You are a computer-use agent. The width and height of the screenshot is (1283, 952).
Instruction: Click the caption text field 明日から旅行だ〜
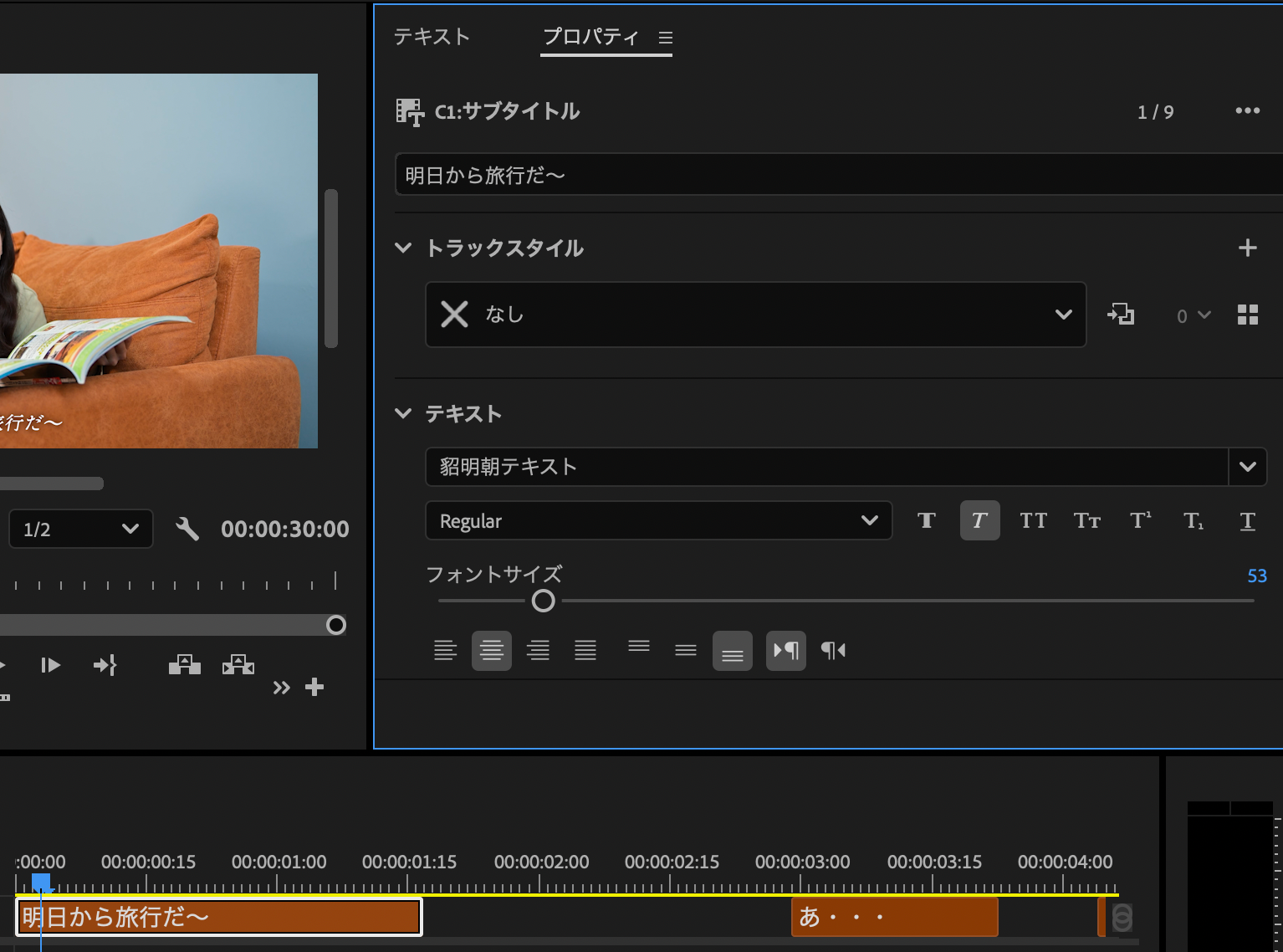pyautogui.click(x=836, y=175)
